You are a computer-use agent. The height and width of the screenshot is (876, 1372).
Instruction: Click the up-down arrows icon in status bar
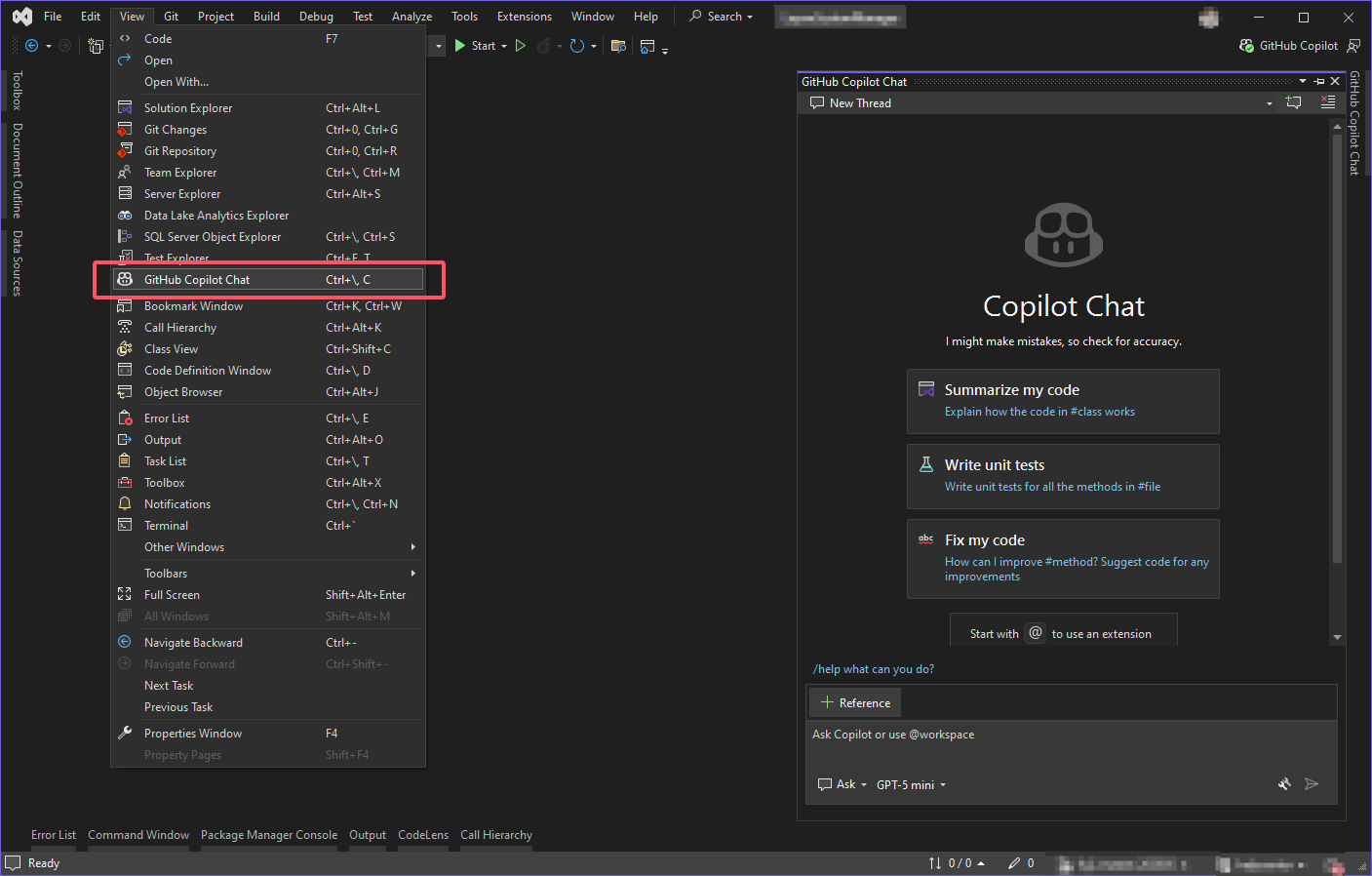tap(935, 863)
